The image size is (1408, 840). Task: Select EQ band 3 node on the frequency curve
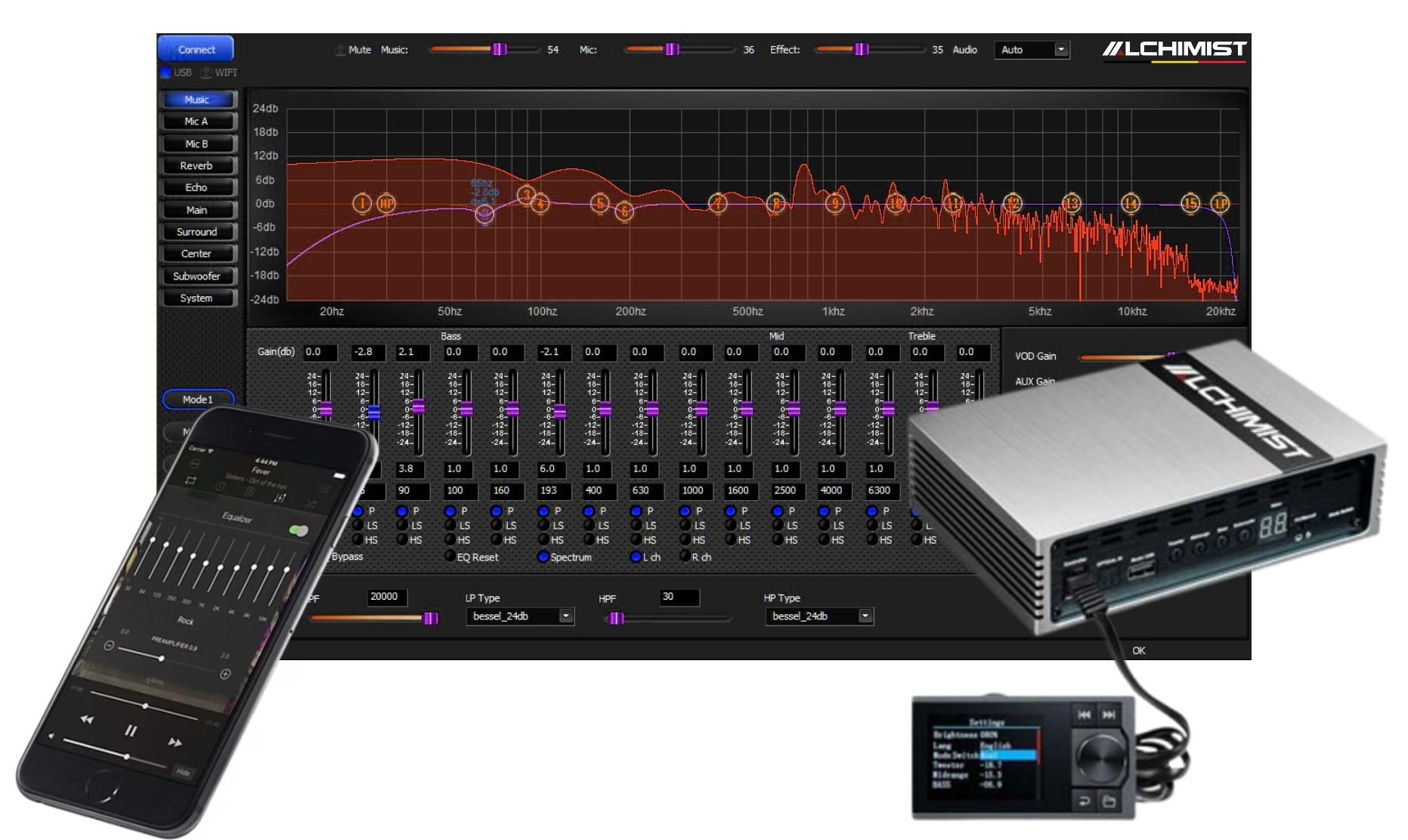[x=526, y=196]
